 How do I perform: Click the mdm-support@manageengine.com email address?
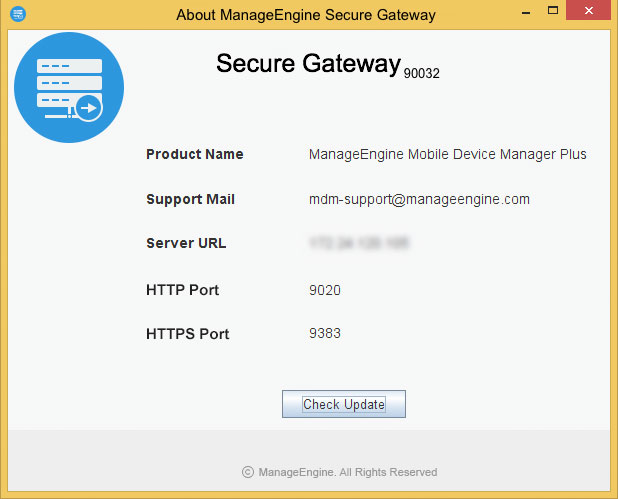[419, 199]
